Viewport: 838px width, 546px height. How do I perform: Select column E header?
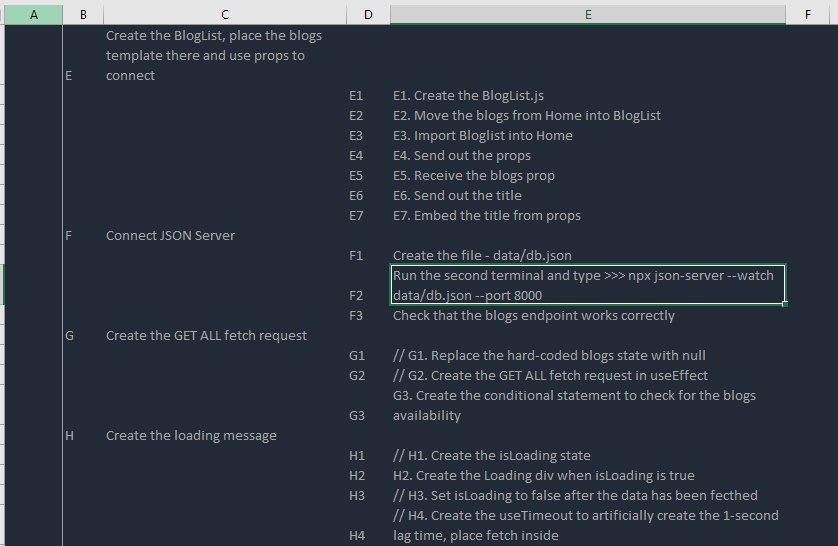pos(588,14)
